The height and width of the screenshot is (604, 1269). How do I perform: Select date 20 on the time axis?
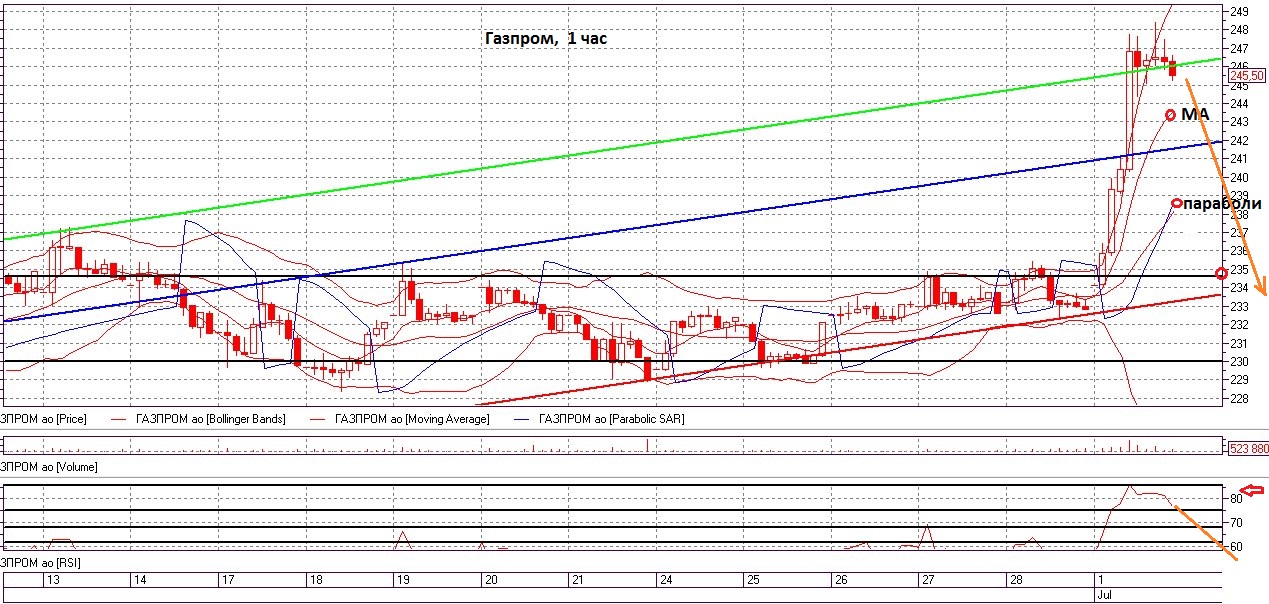[x=491, y=580]
